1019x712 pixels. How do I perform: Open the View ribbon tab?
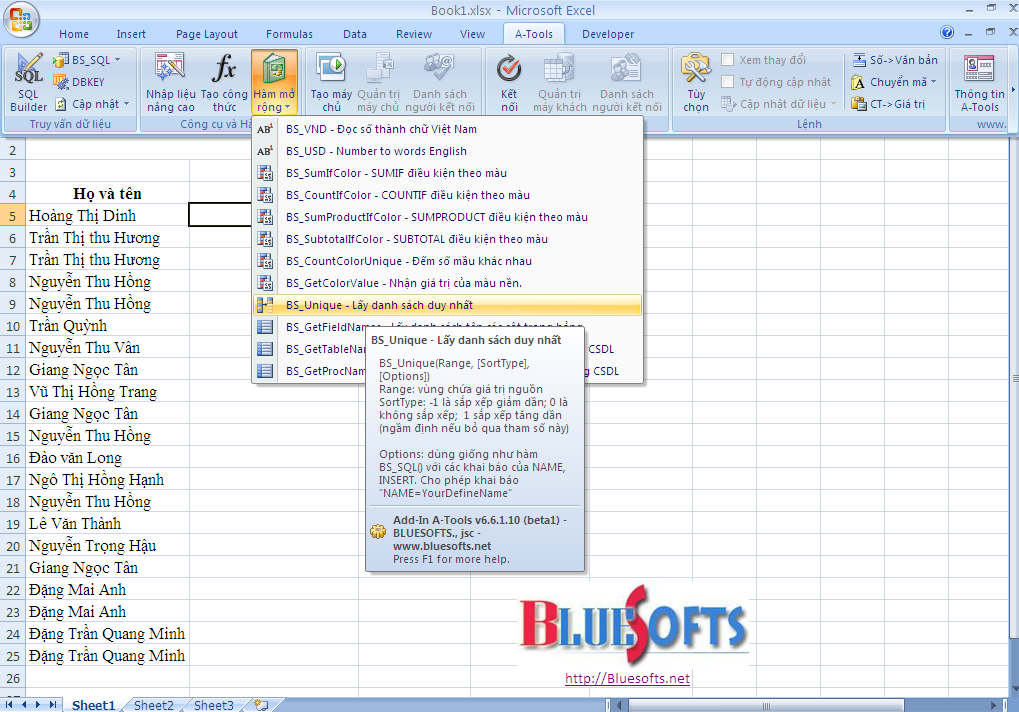472,34
